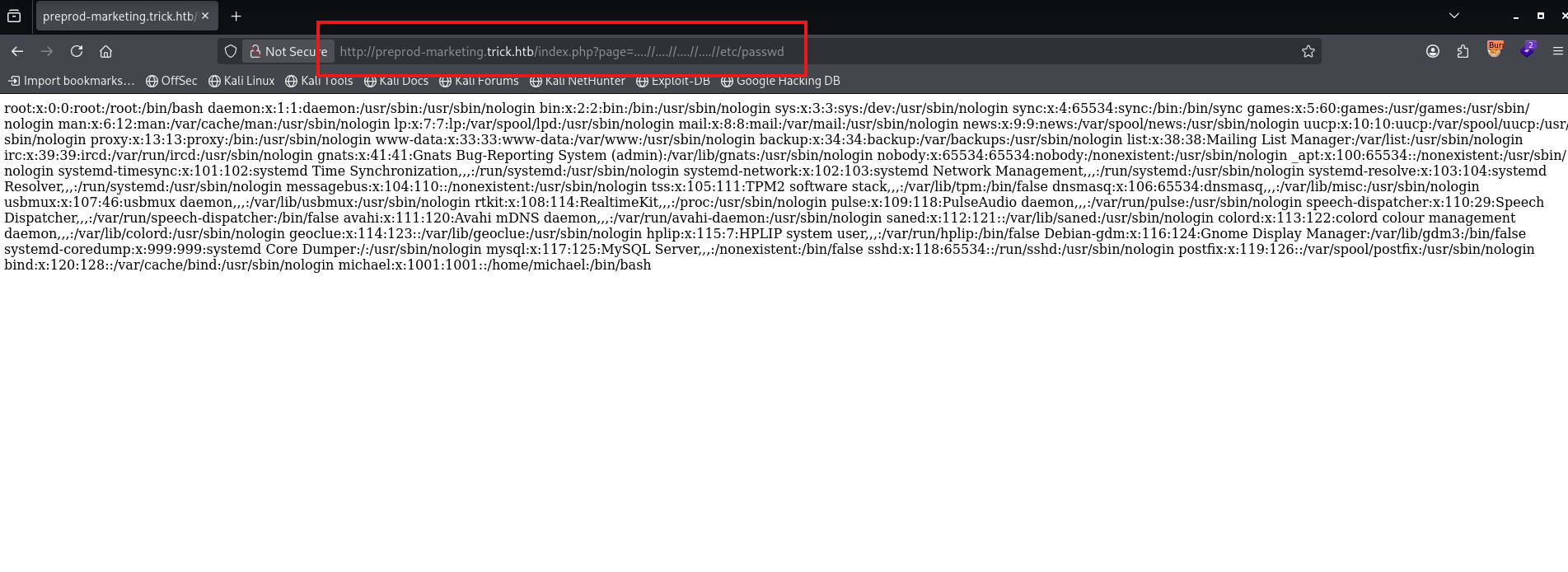Image resolution: width=1568 pixels, height=572 pixels.
Task: Open the Google Hacking DB bookmark
Action: 780,81
